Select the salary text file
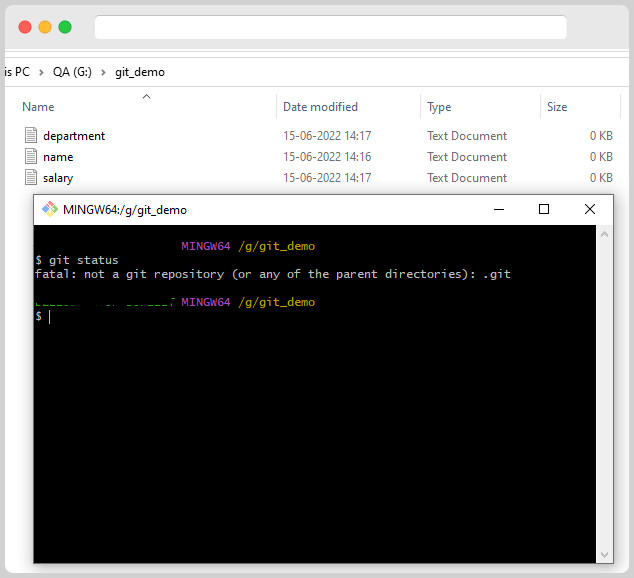The image size is (634, 578). tap(58, 178)
